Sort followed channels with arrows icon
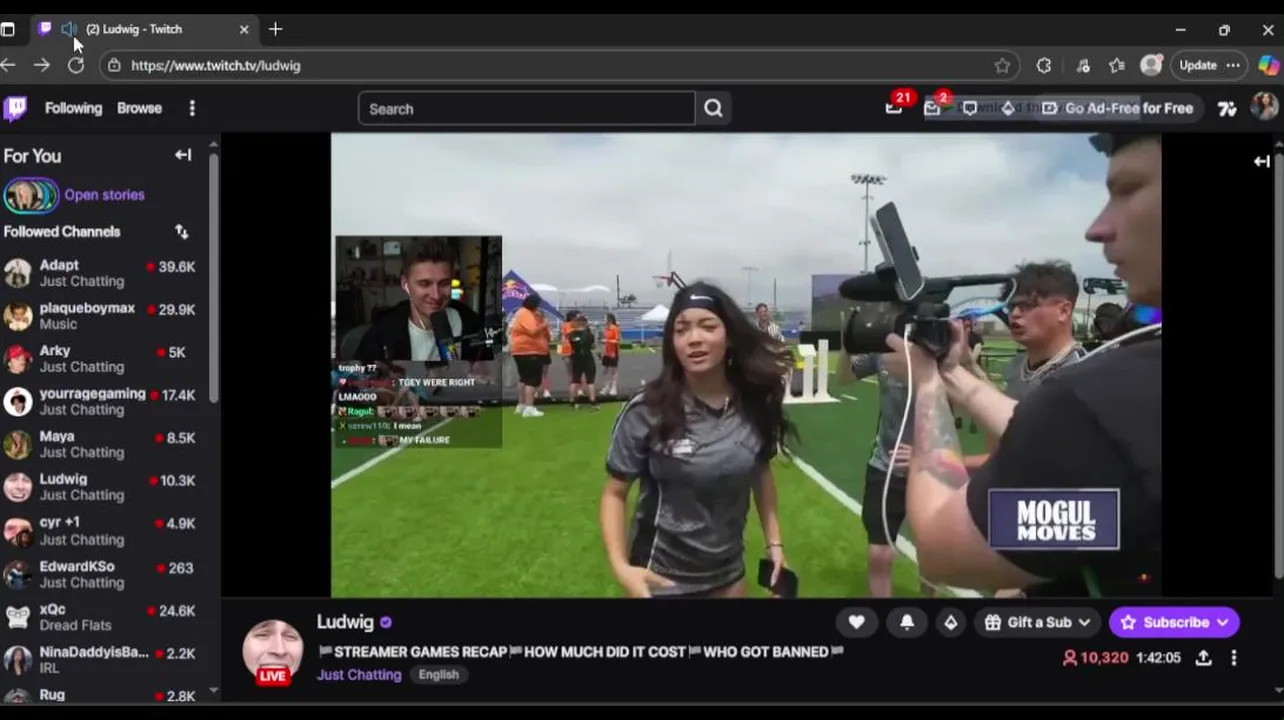This screenshot has width=1284, height=720. tap(181, 231)
